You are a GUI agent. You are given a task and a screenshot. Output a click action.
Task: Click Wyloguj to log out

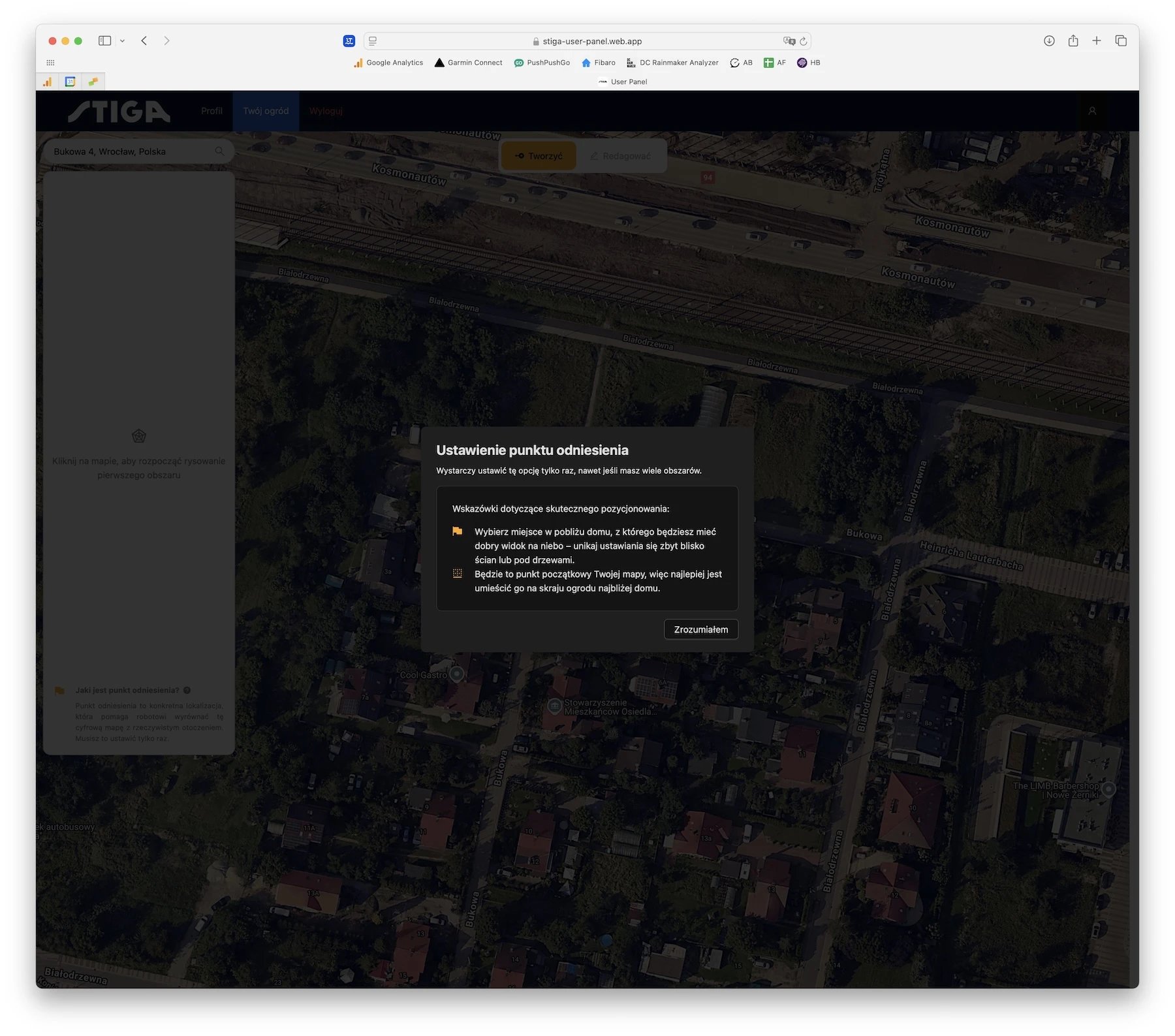326,111
